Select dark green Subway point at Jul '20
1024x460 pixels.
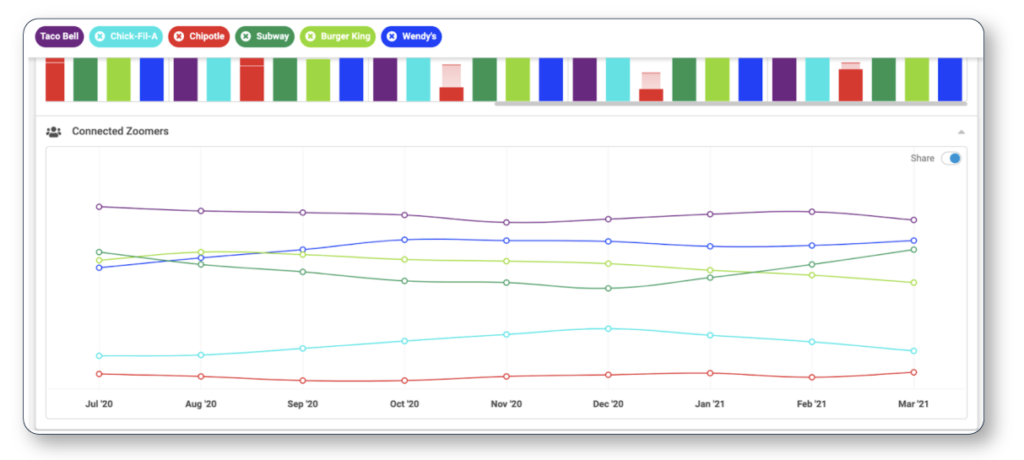[99, 252]
